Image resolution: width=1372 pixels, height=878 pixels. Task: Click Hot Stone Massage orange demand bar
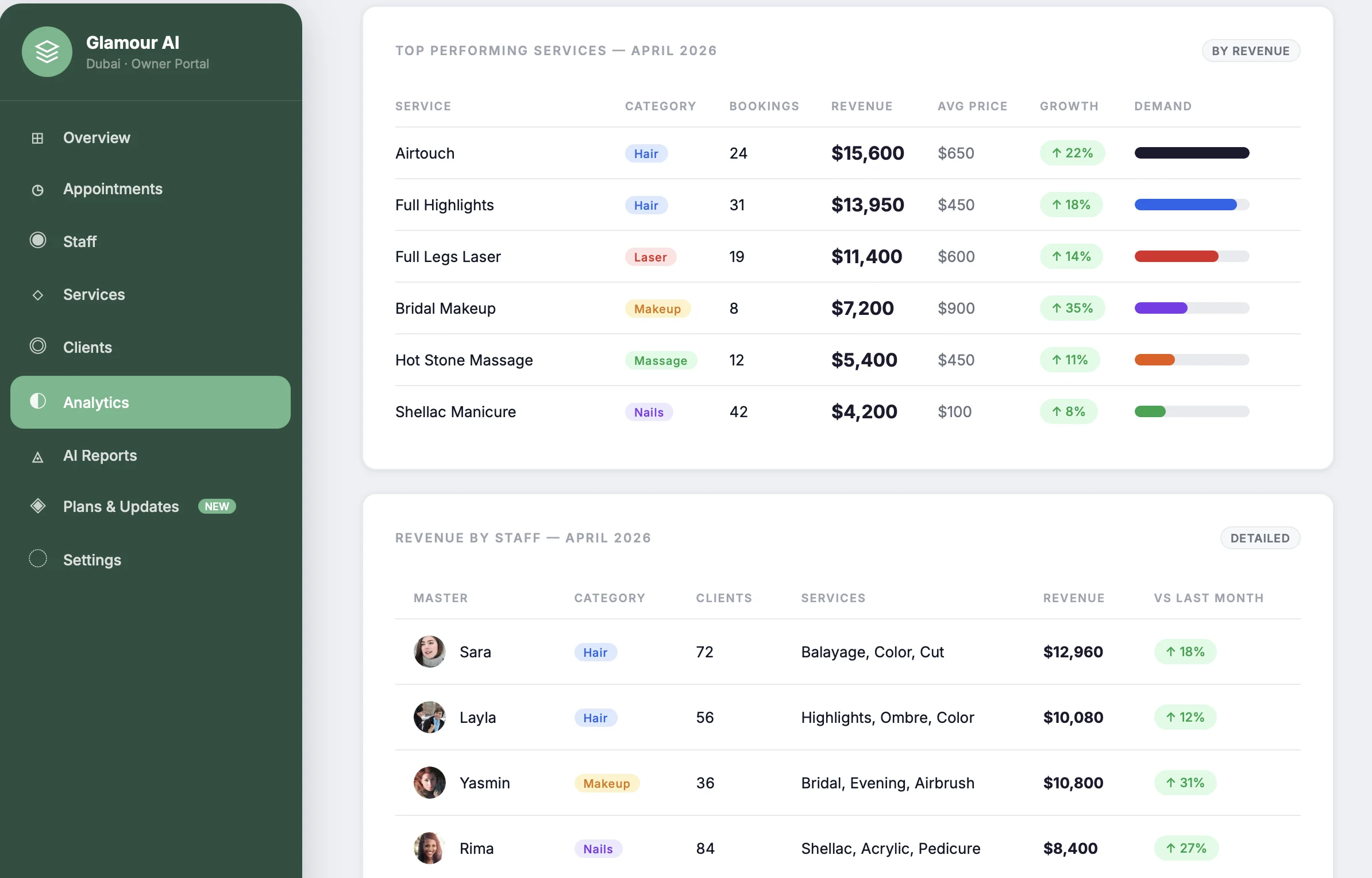[1155, 360]
